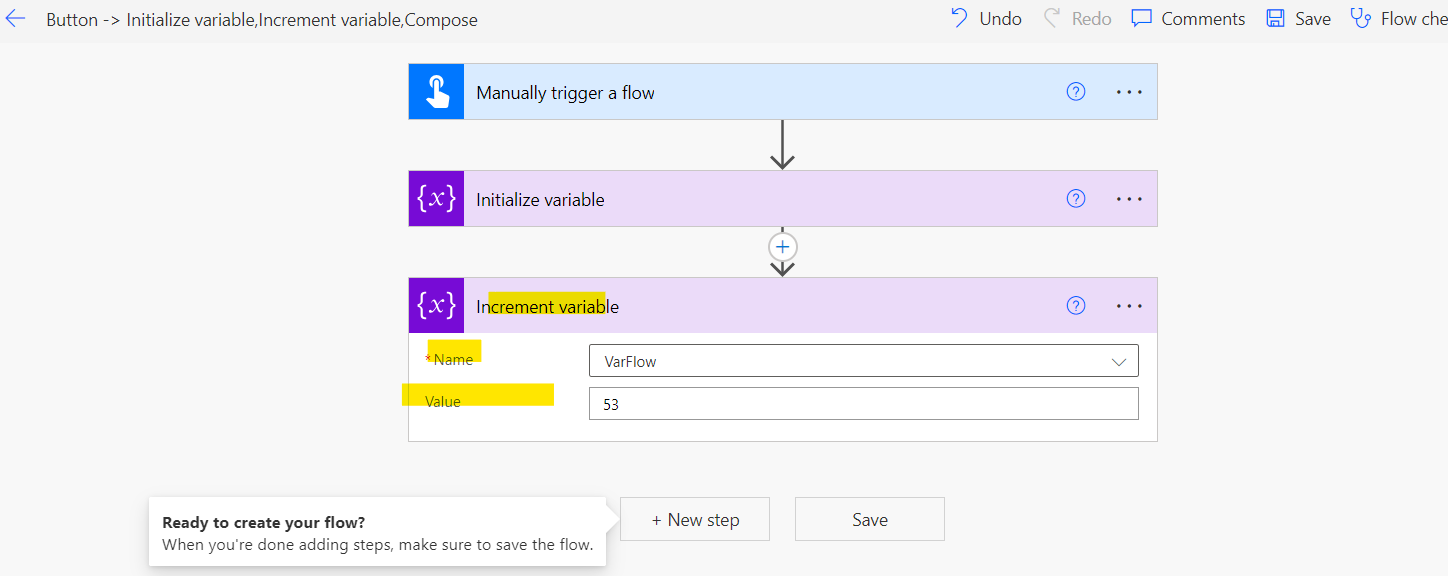Viewport: 1448px width, 576px height.
Task: Open help for Manually trigger a flow
Action: click(1076, 92)
